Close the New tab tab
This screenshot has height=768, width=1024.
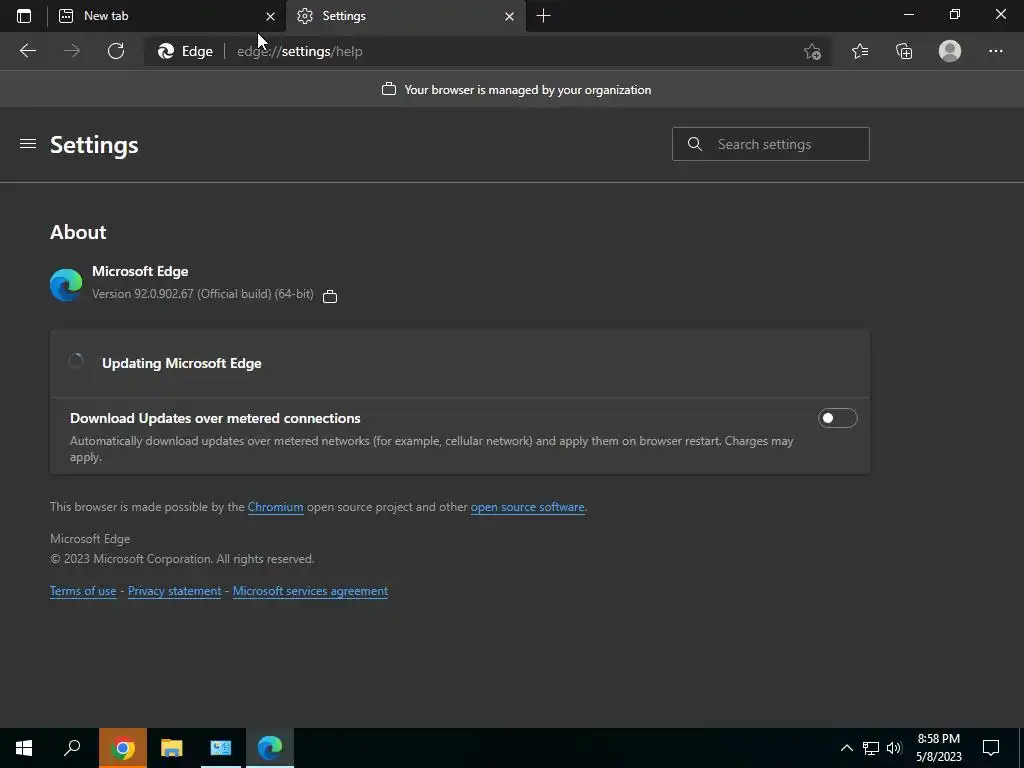coord(270,16)
